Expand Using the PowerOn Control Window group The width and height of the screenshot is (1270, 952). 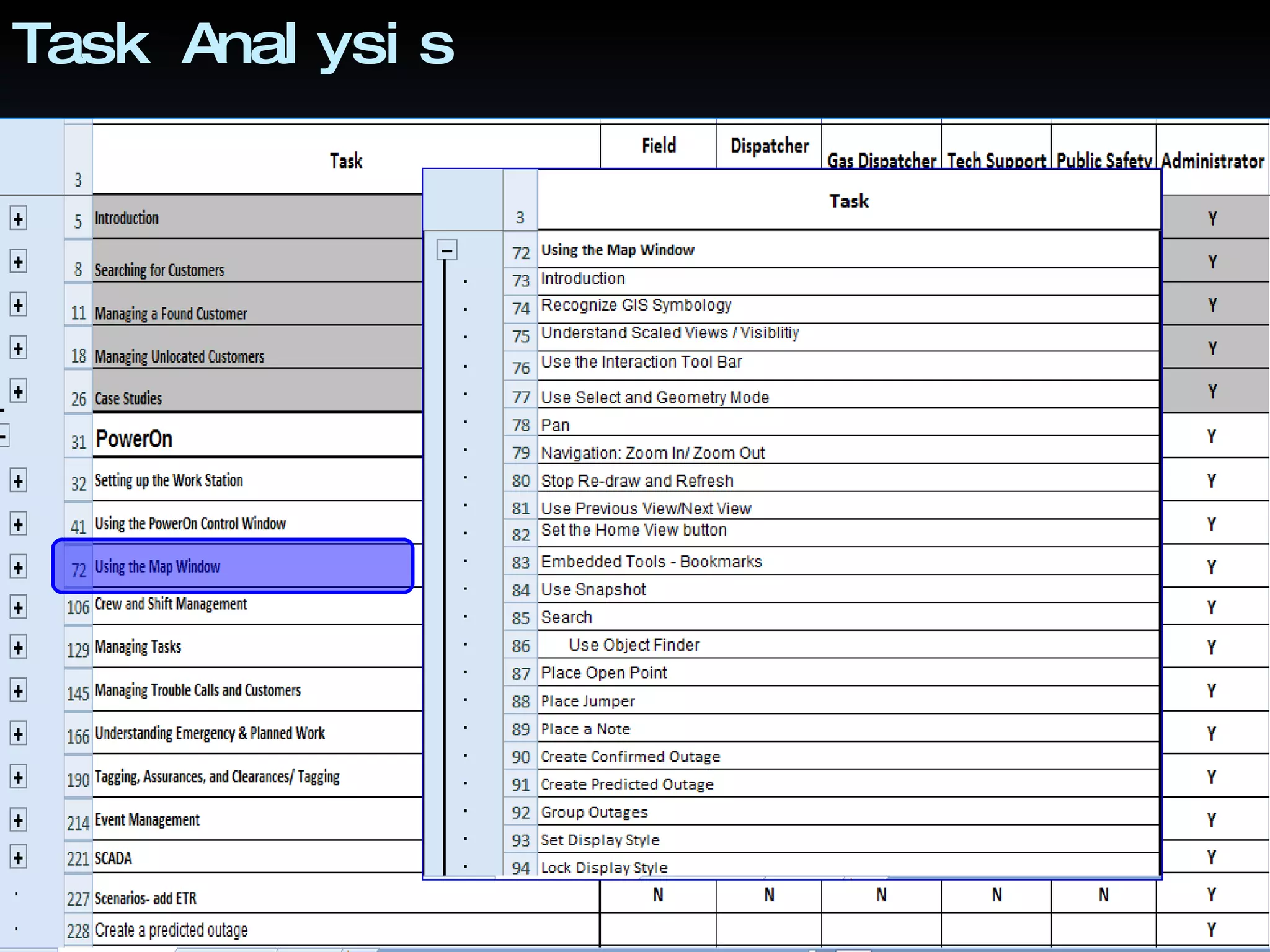pyautogui.click(x=18, y=524)
